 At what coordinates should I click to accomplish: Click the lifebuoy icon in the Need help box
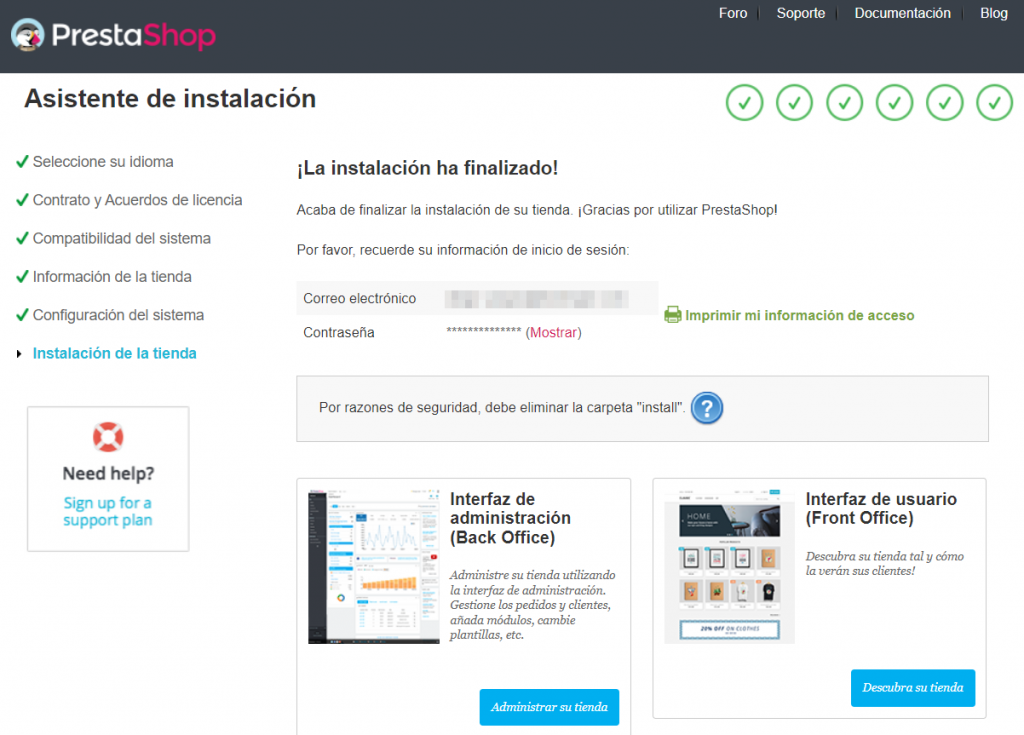coord(108,436)
